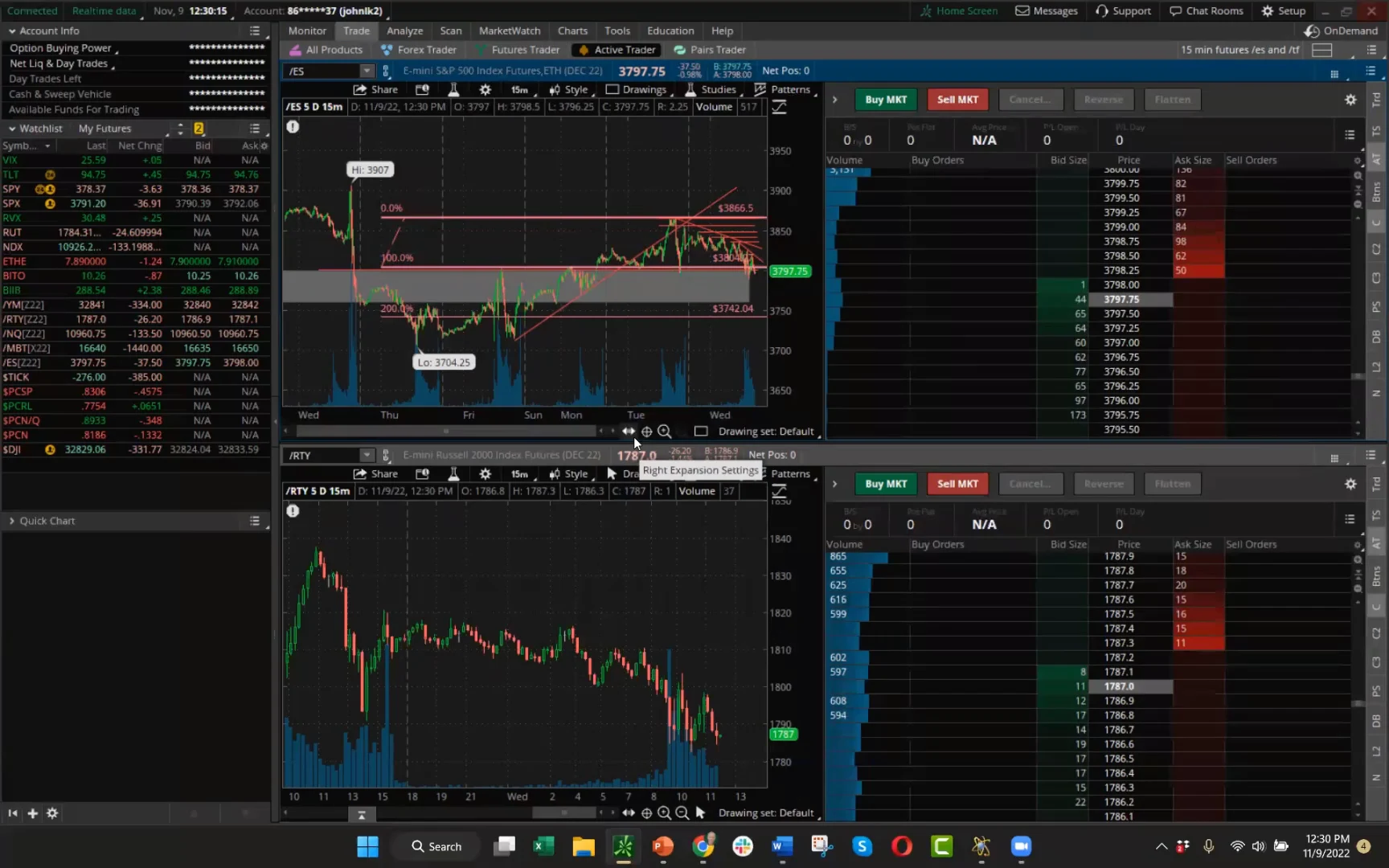The image size is (1389, 868).
Task: Open chart settings gear on the /ES chart
Action: pos(485,89)
